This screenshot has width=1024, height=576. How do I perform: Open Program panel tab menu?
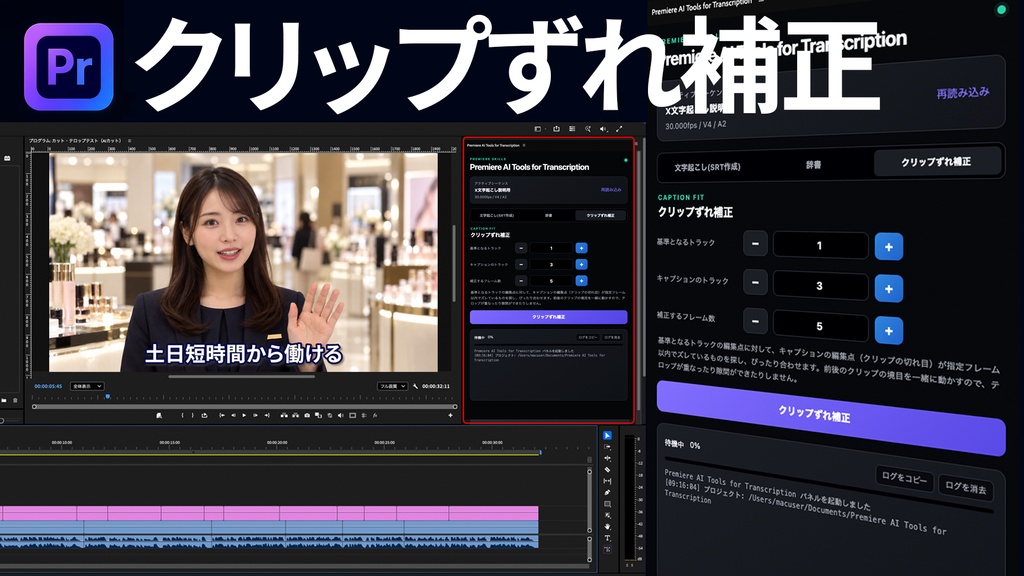[x=129, y=140]
